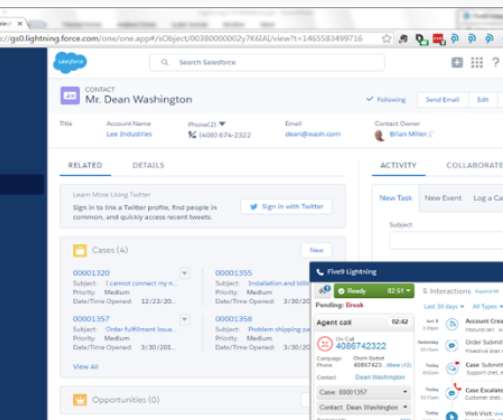
Task: Click the Subject input field
Action: click(446, 241)
